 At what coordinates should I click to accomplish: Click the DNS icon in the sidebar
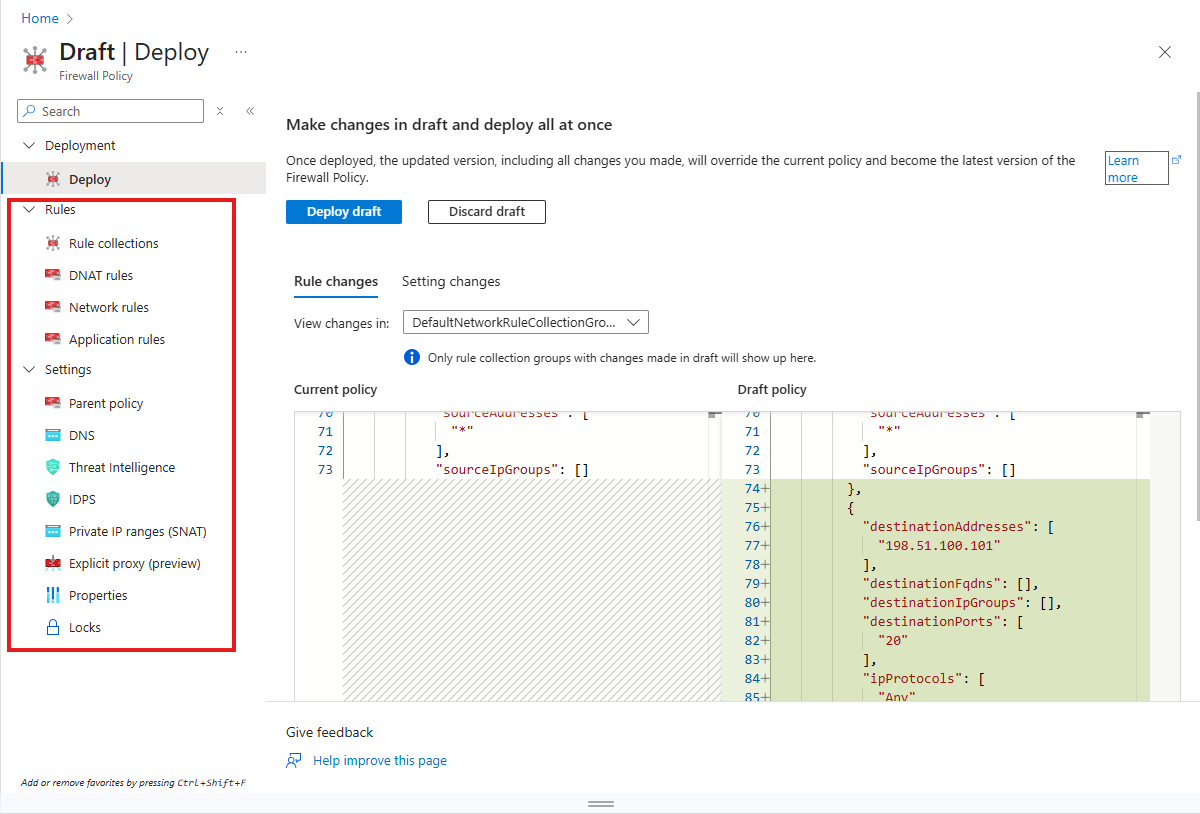pos(53,435)
